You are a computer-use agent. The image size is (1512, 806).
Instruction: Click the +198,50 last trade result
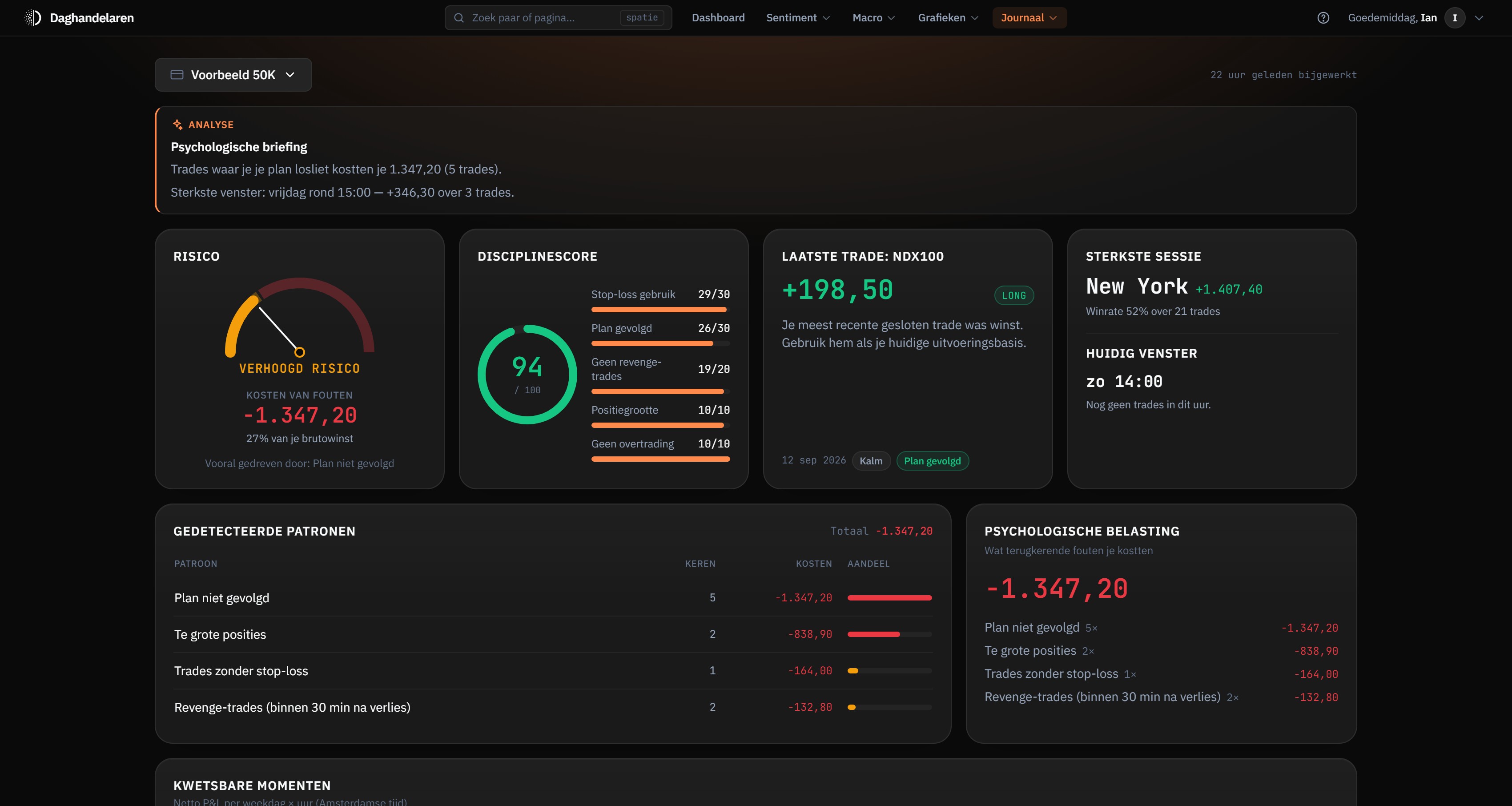[x=837, y=290]
